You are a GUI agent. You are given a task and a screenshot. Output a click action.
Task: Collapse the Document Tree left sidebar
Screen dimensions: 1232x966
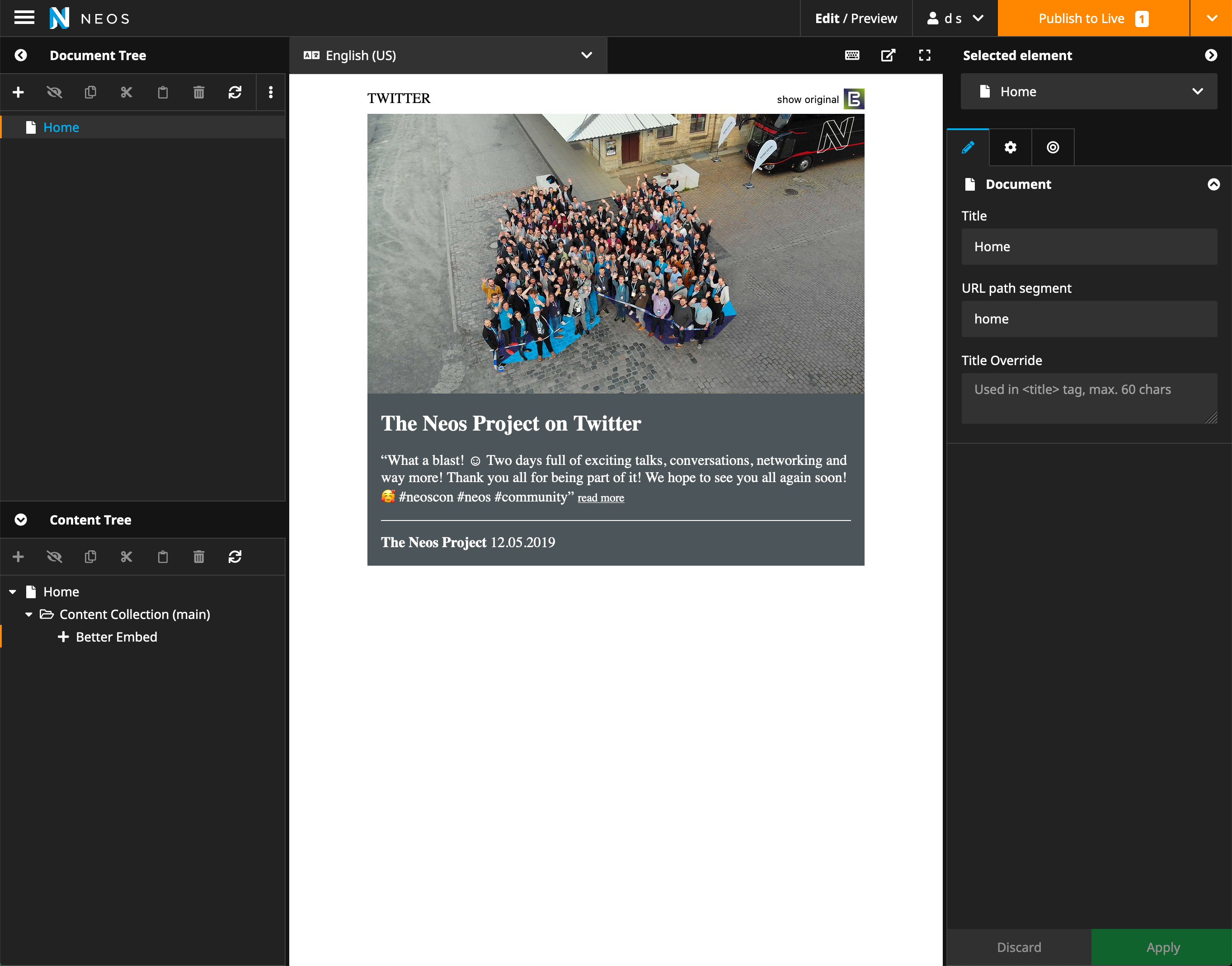(x=21, y=56)
